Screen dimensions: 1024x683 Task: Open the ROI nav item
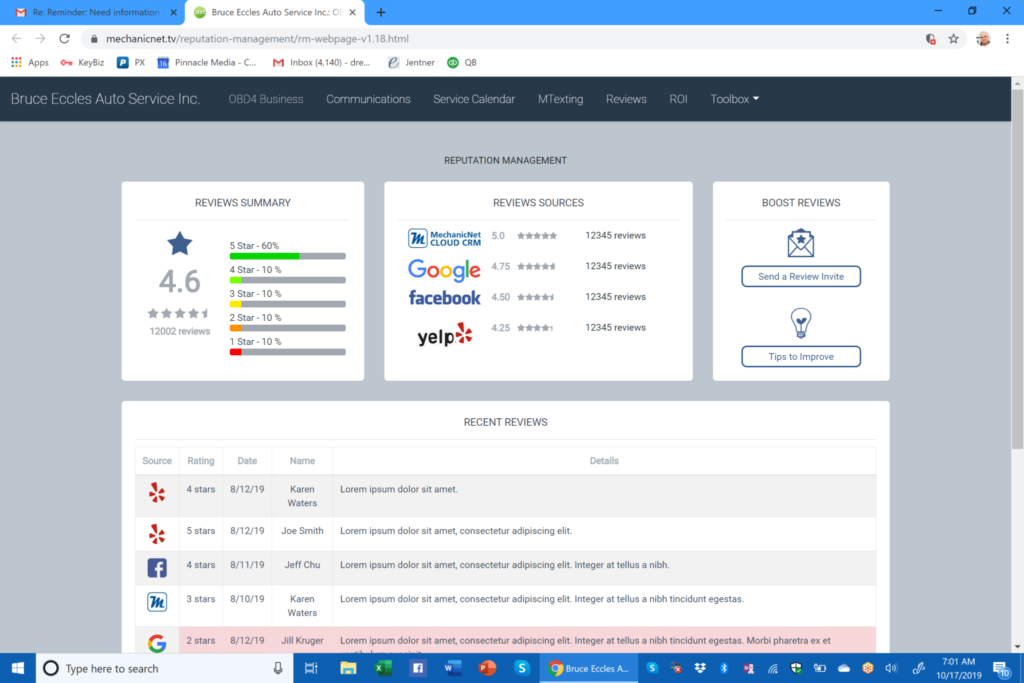[678, 99]
